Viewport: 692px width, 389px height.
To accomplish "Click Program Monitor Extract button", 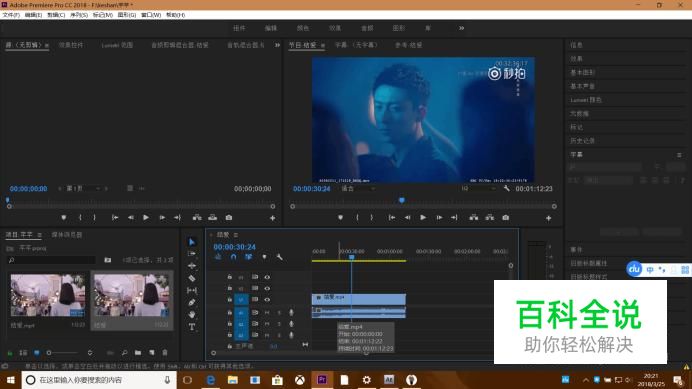I will coord(490,218).
